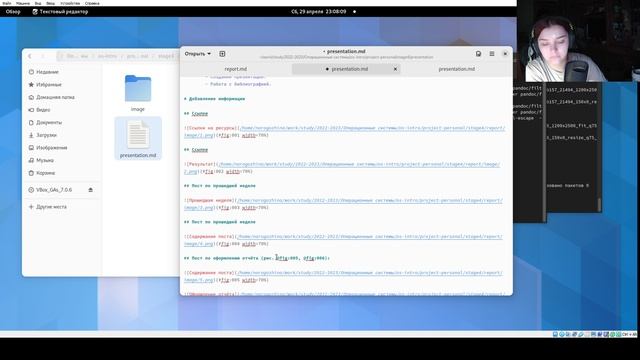Open Музыка in Files sidebar
Image resolution: width=640 pixels, height=360 pixels.
(41, 160)
